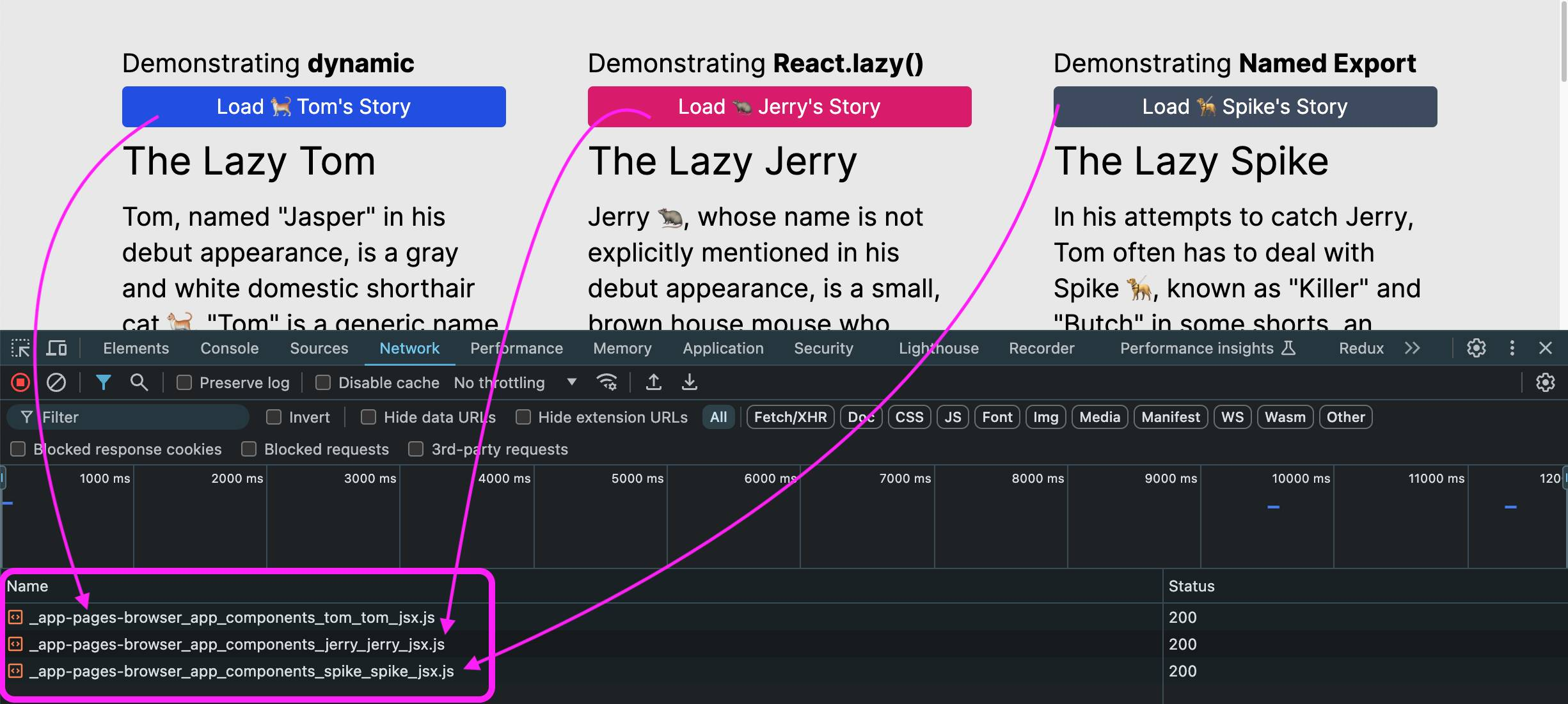Open network search magnifier
1568x704 pixels.
coord(139,383)
